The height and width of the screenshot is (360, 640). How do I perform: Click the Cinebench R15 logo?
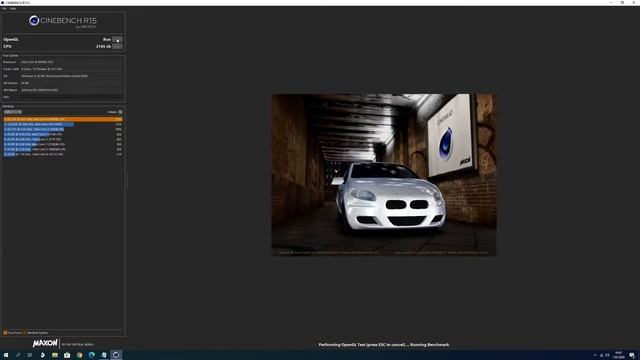click(x=63, y=21)
